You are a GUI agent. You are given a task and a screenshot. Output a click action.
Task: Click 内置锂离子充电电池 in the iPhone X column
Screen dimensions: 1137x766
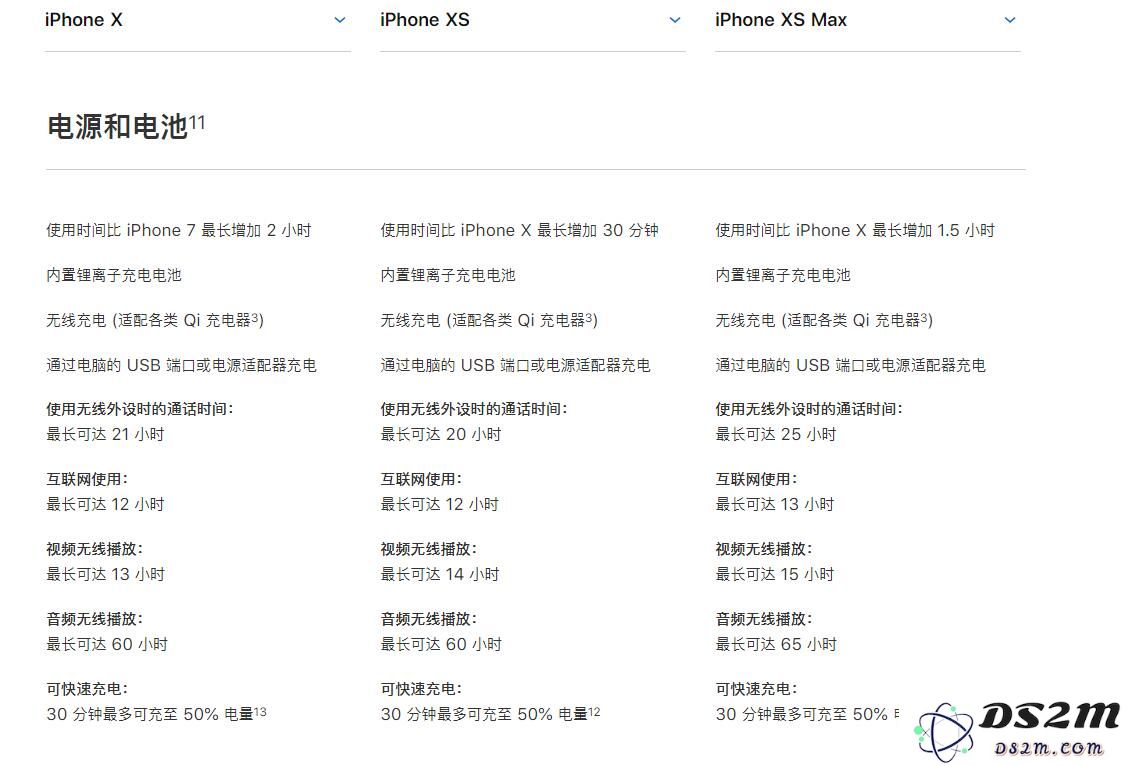114,276
